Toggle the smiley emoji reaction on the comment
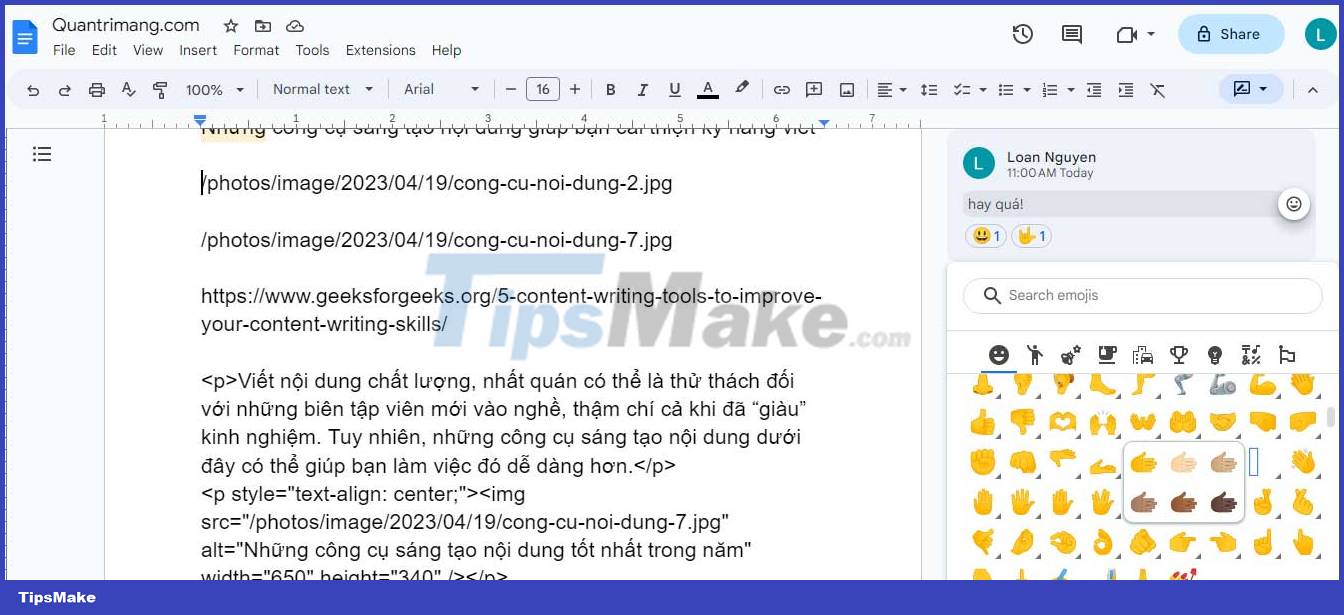Viewport: 1344px width, 615px height. coord(984,236)
